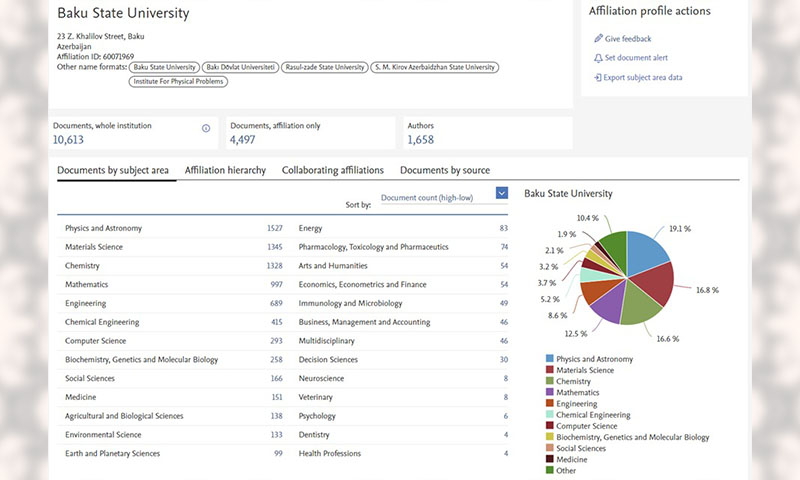
Task: Open affiliation only document count 4,497
Action: click(x=242, y=140)
